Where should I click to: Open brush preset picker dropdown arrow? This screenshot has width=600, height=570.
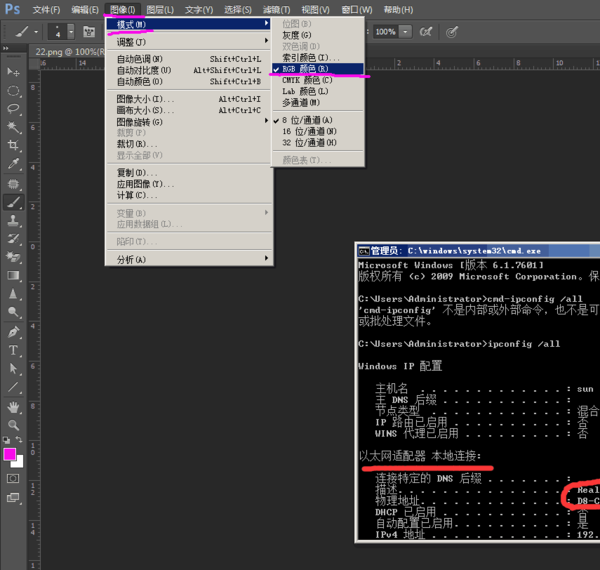click(71, 32)
